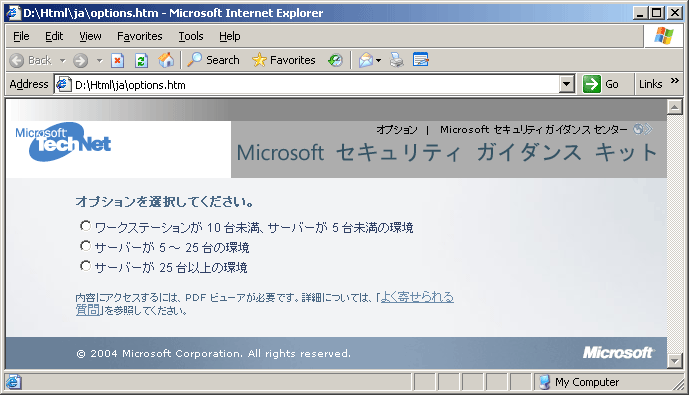This screenshot has height=395, width=689.
Task: Click the Back navigation button
Action: [x=31, y=60]
